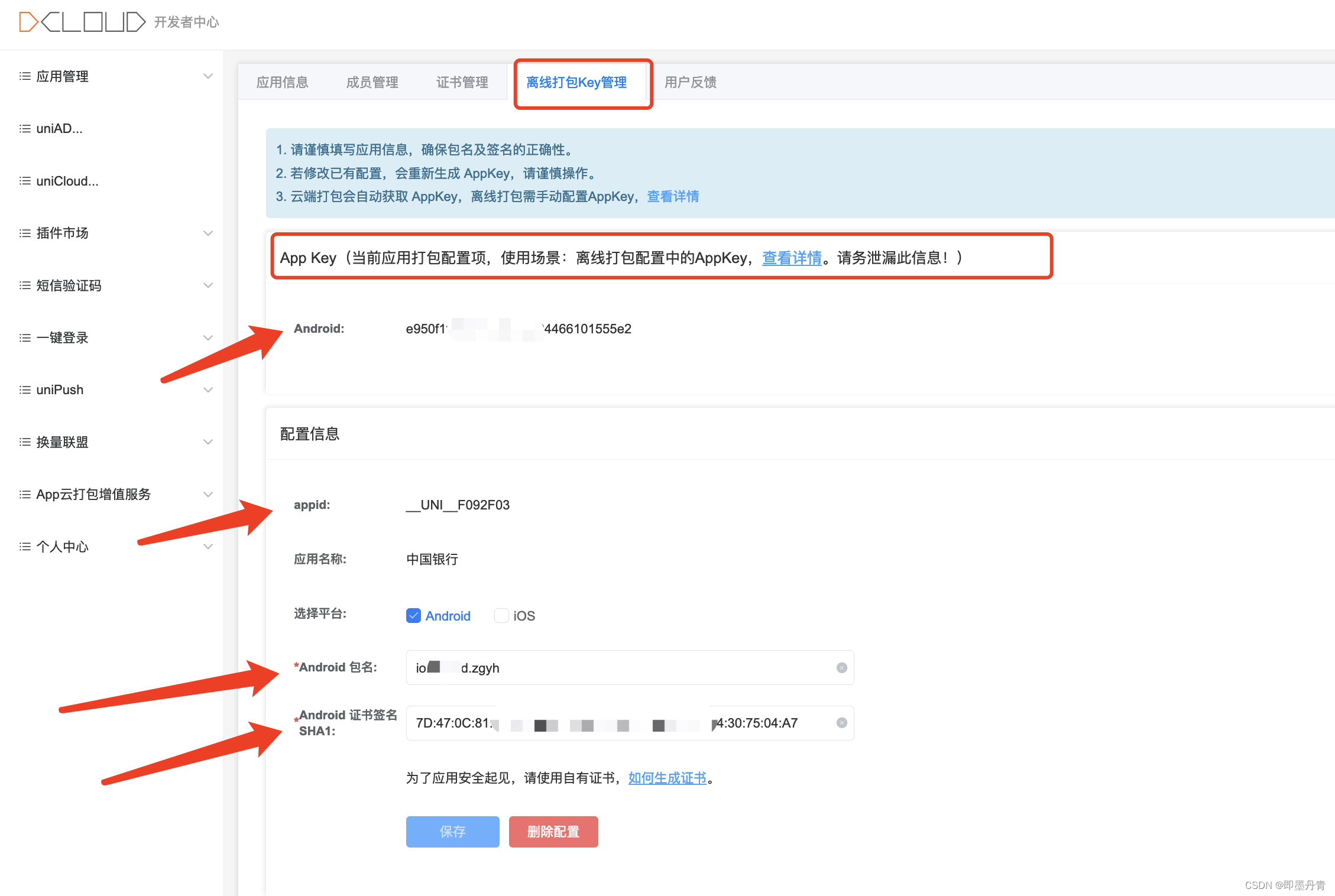
Task: Click the 开发者中心 header text
Action: click(x=187, y=22)
